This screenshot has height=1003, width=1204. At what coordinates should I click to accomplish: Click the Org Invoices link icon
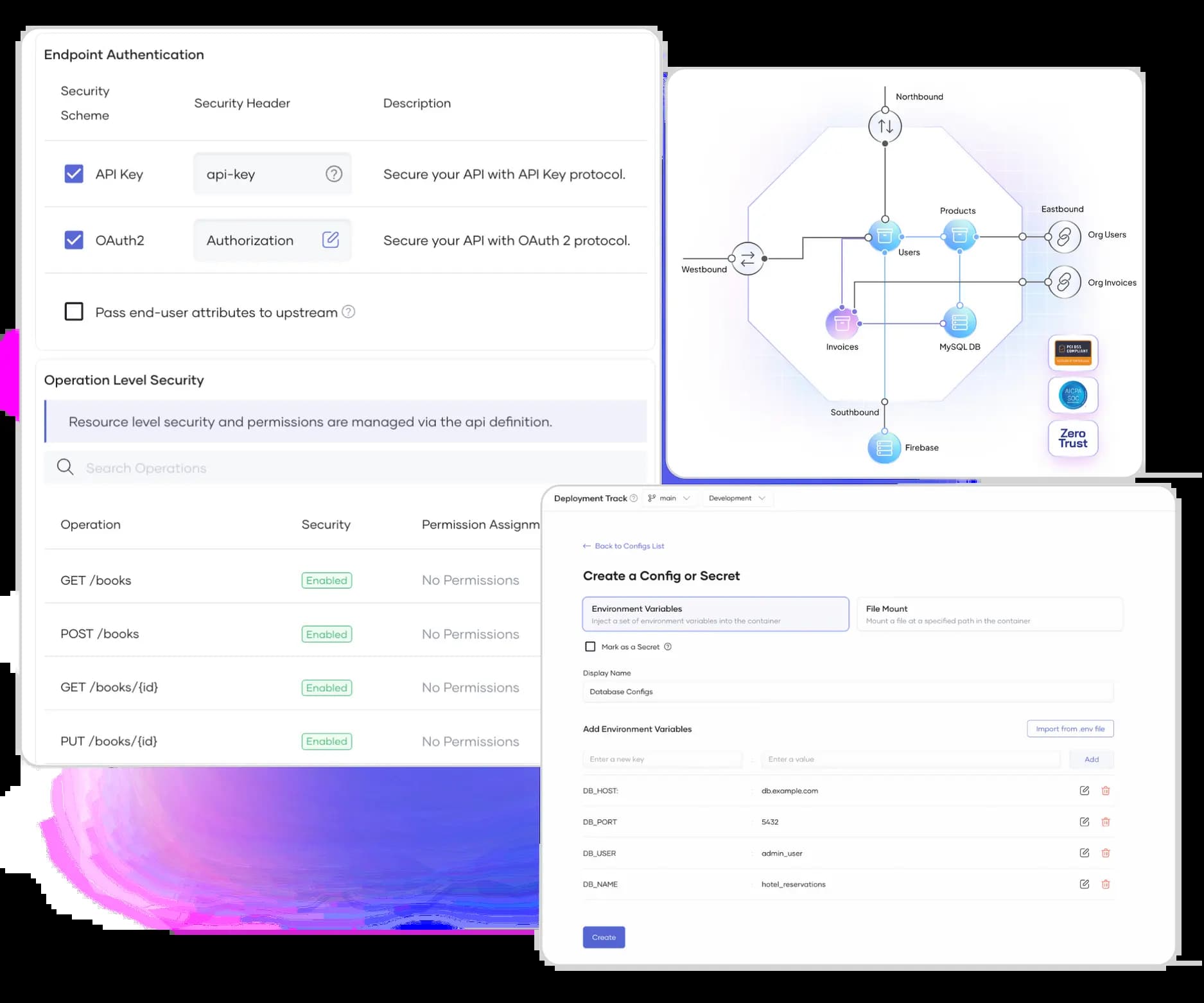click(1064, 283)
